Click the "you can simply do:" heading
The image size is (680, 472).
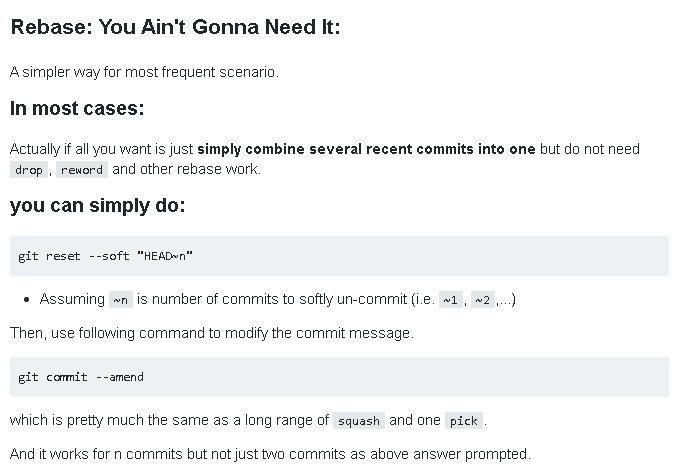coord(97,207)
